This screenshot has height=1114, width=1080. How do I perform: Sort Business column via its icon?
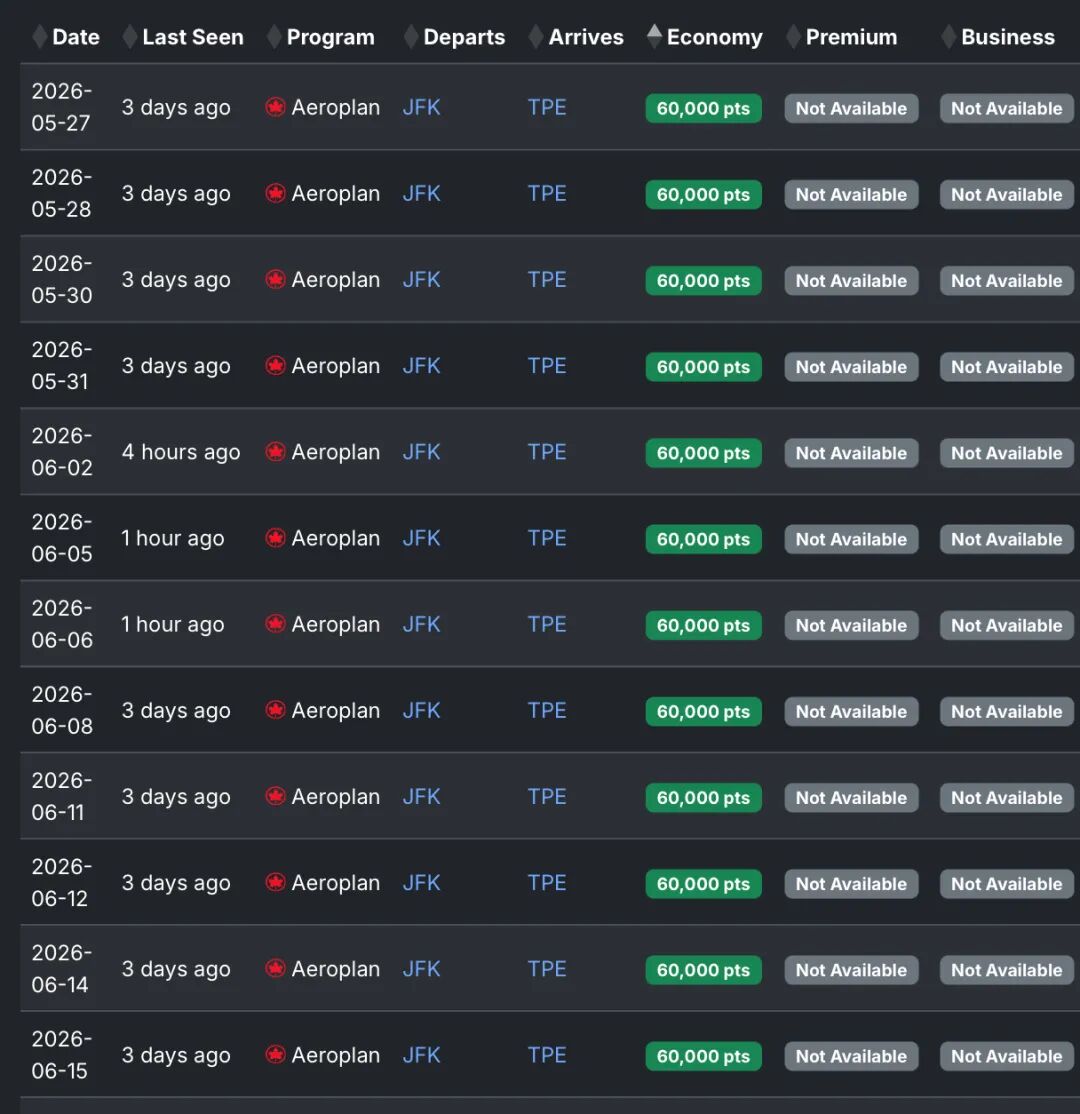point(948,37)
